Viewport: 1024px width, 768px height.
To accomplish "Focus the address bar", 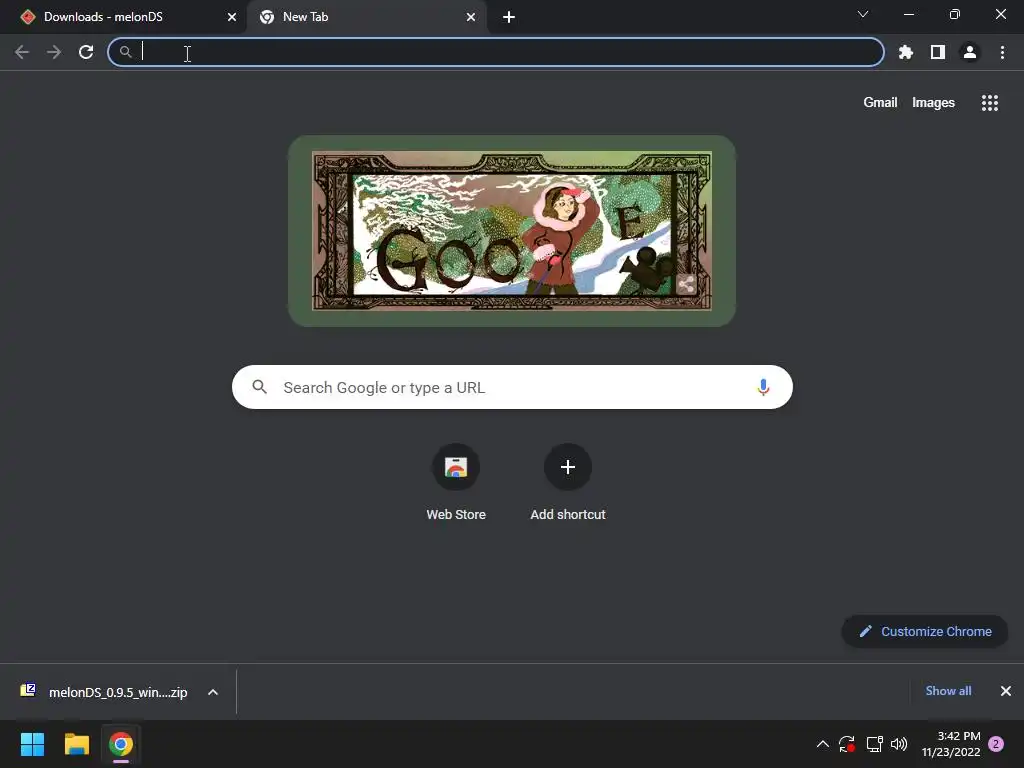I will [x=496, y=52].
